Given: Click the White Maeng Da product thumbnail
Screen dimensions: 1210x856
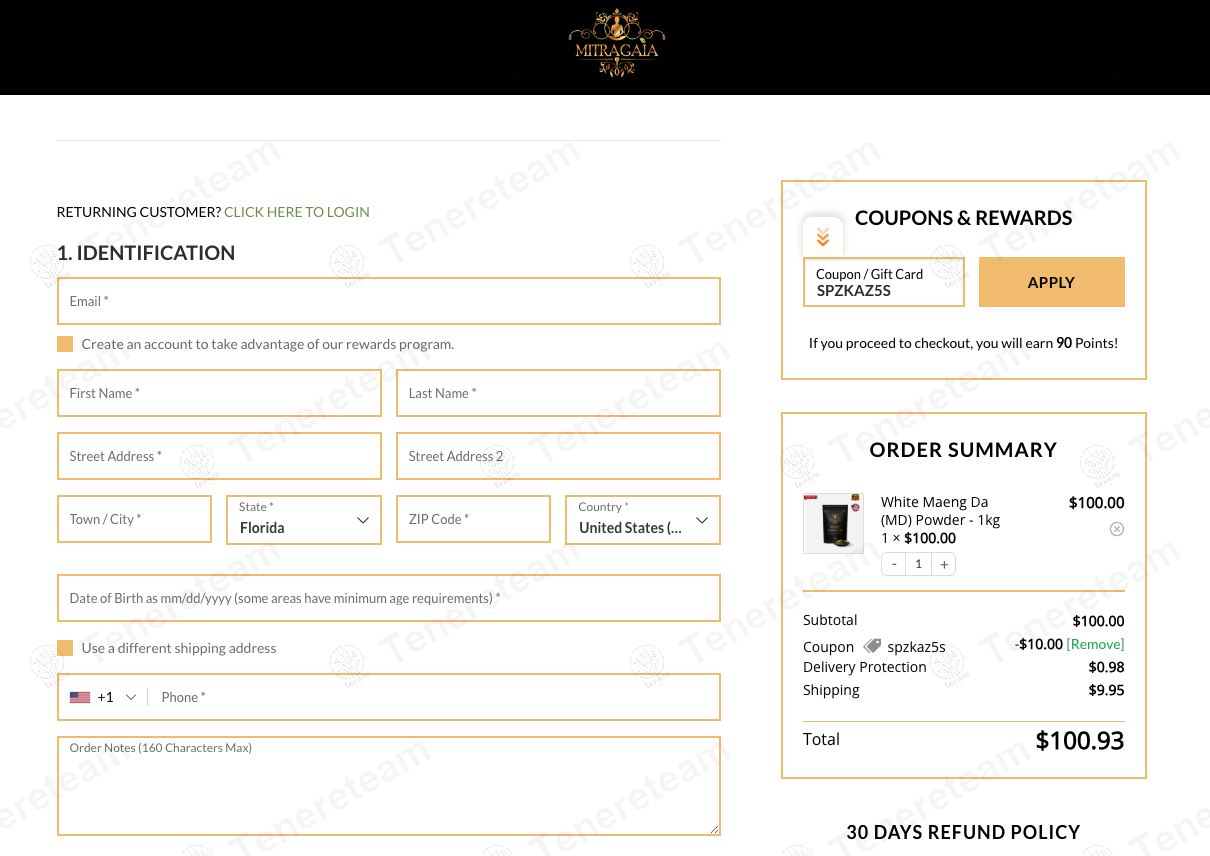Looking at the screenshot, I should pos(833,522).
